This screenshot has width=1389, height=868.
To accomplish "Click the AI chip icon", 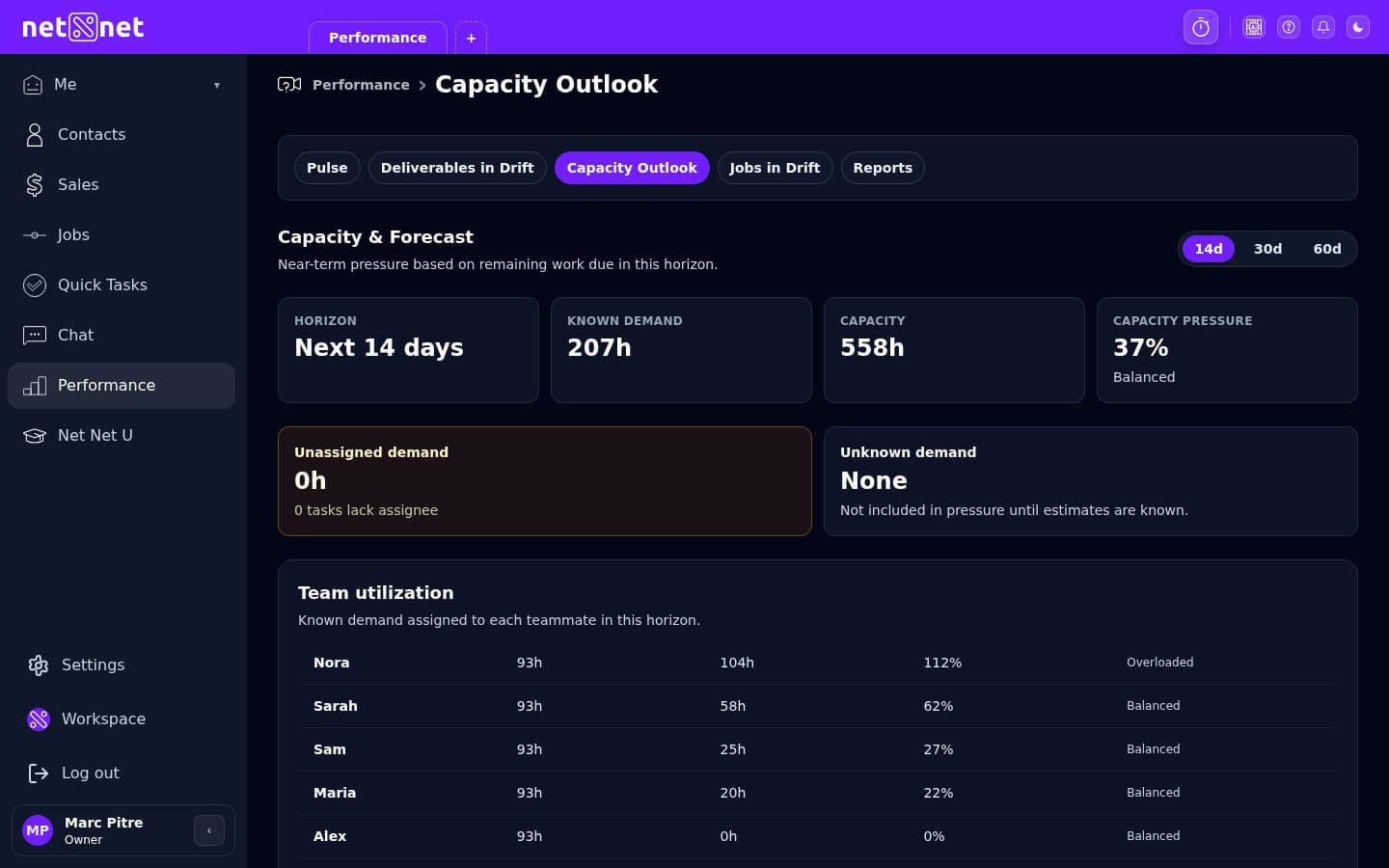I will [x=1253, y=27].
